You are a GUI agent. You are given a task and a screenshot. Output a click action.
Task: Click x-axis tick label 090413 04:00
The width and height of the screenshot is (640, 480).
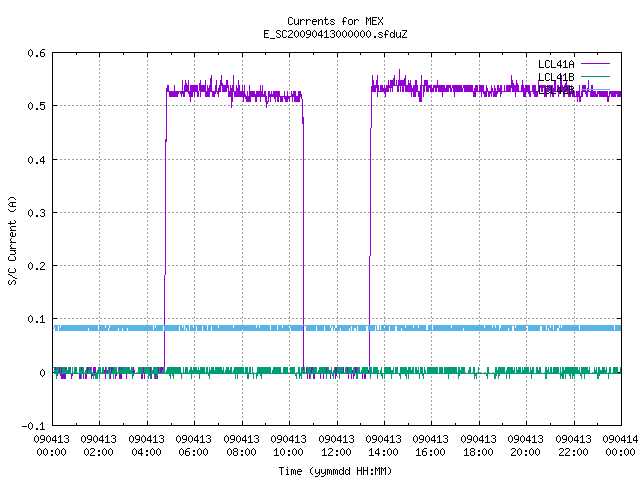[x=146, y=445]
